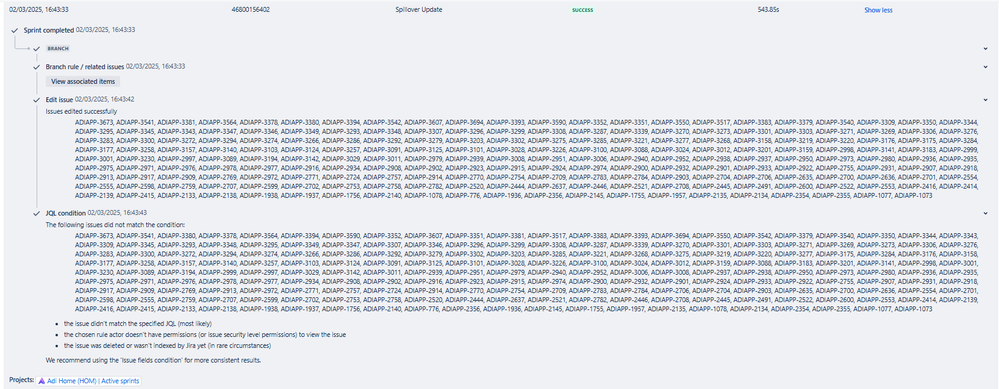
Task: Click ADIAPP-1073 ending the did-not-match list
Action: (912, 309)
